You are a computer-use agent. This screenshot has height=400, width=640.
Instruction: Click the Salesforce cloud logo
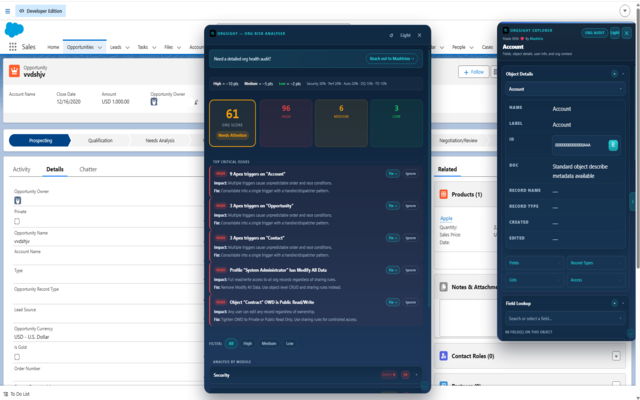14,30
